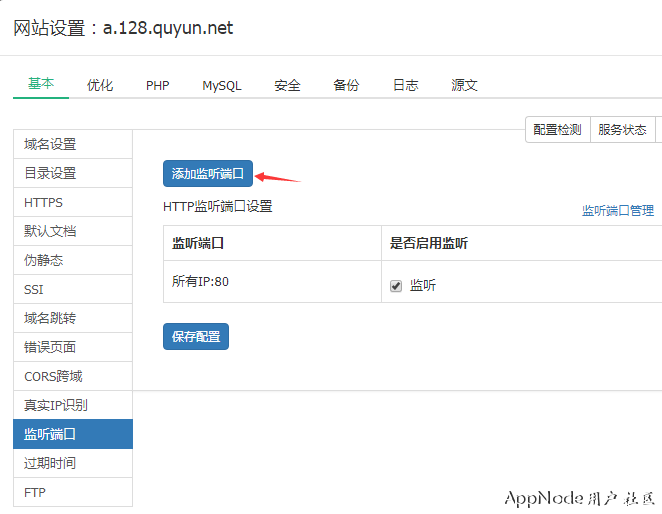Select 域名跳转 in the sidebar
The height and width of the screenshot is (514, 662).
50,318
